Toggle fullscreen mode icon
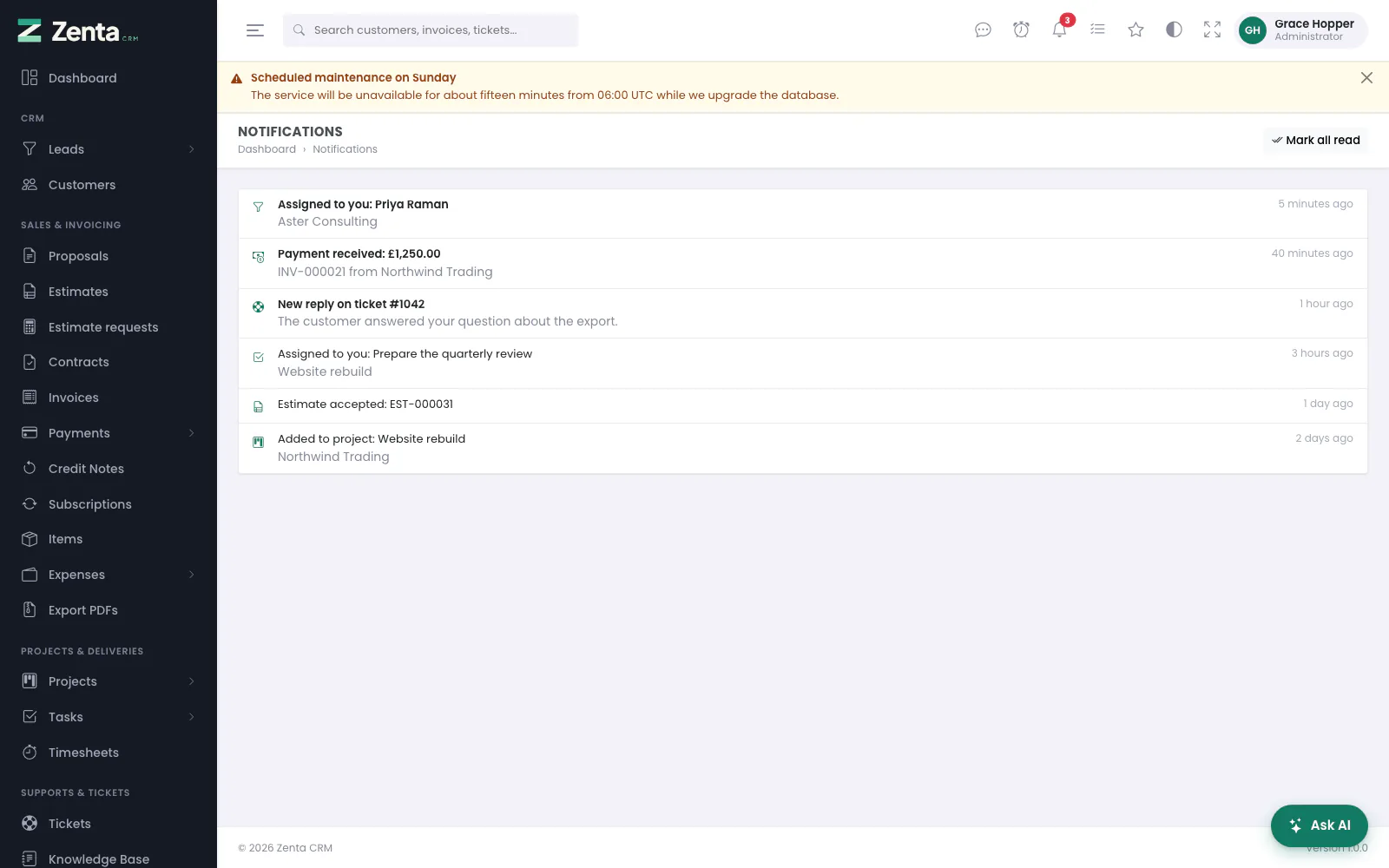Viewport: 1389px width, 868px height. [x=1212, y=30]
